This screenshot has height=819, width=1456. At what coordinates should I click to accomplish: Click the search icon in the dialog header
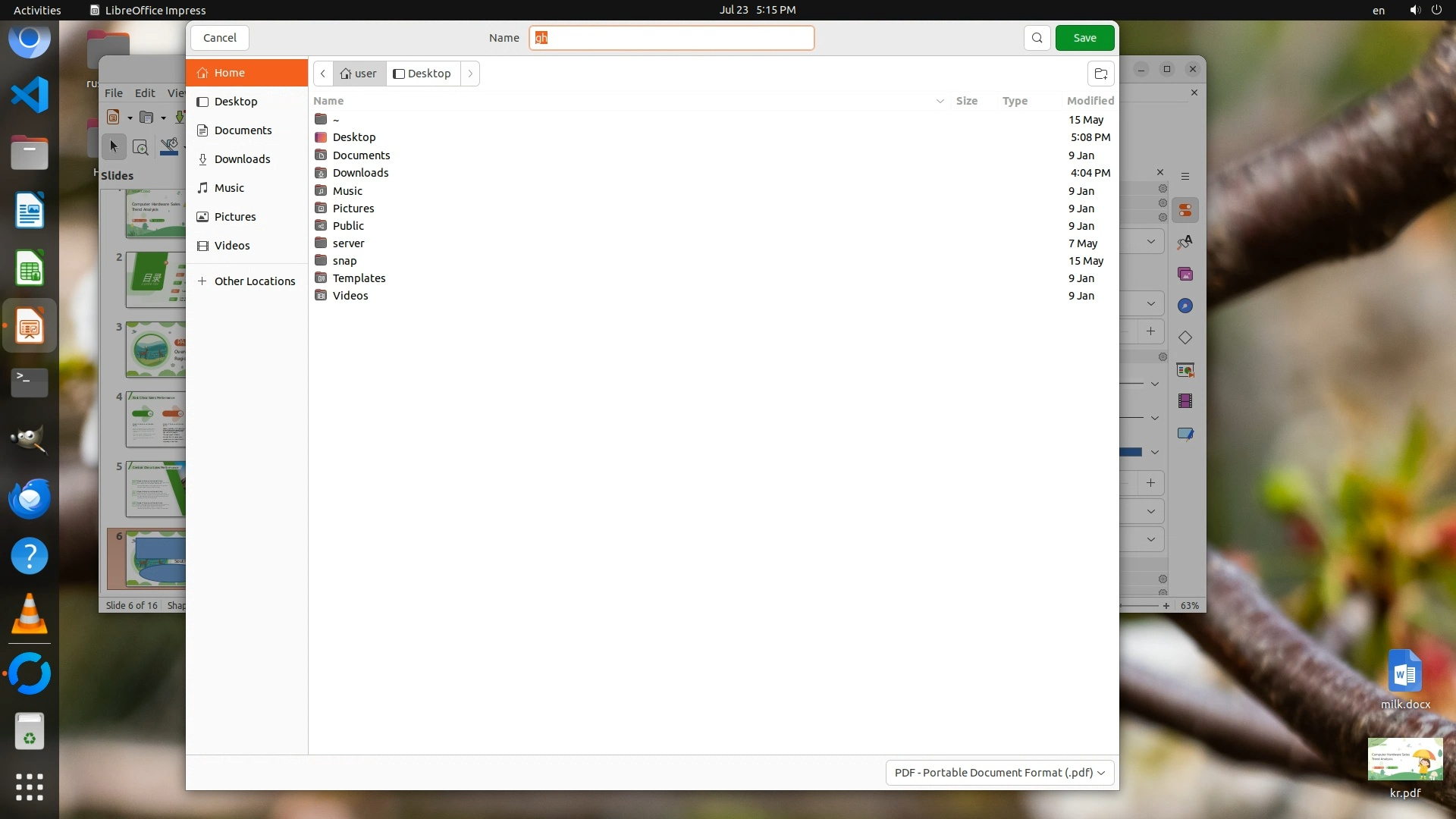1037,38
